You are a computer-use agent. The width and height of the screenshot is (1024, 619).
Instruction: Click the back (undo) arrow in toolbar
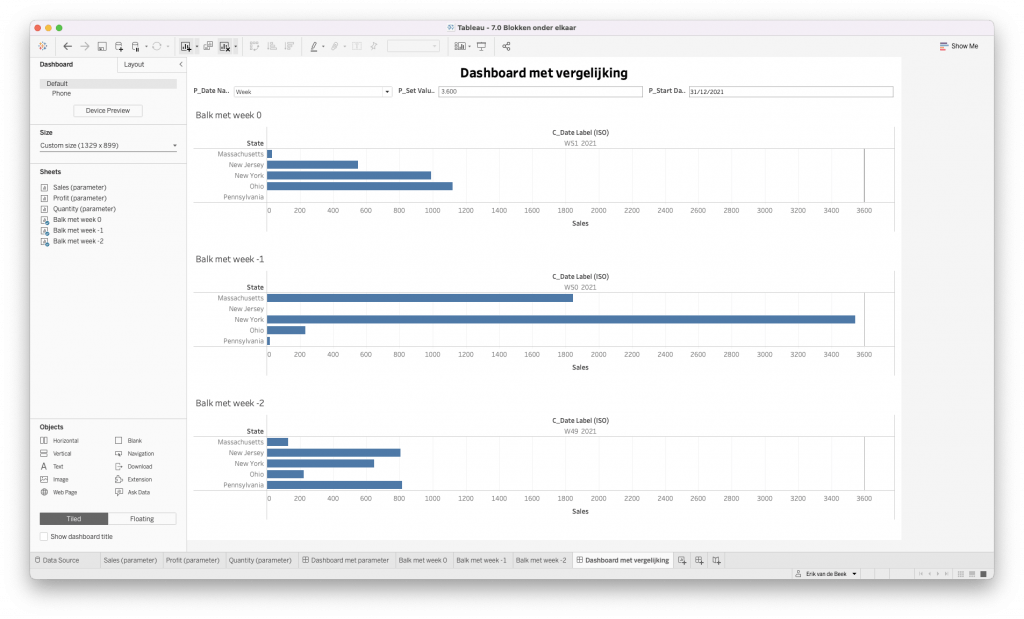(67, 46)
